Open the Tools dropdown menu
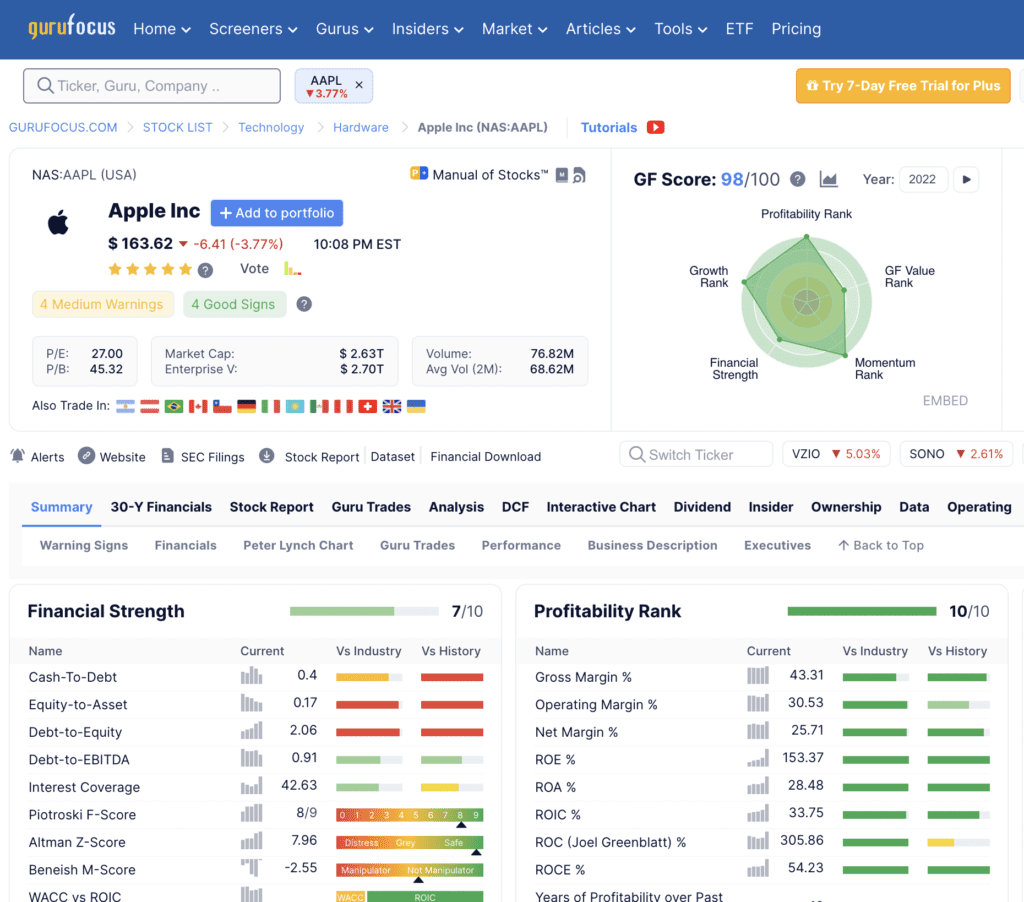 click(680, 29)
